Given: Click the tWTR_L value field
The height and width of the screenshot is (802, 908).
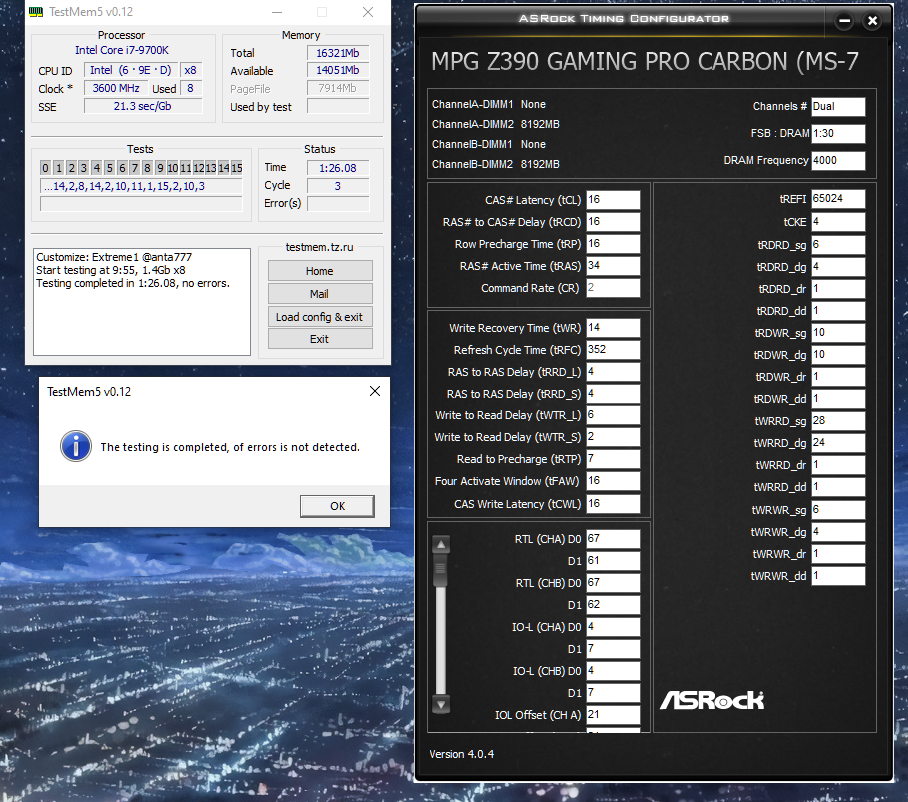Looking at the screenshot, I should pos(613,415).
